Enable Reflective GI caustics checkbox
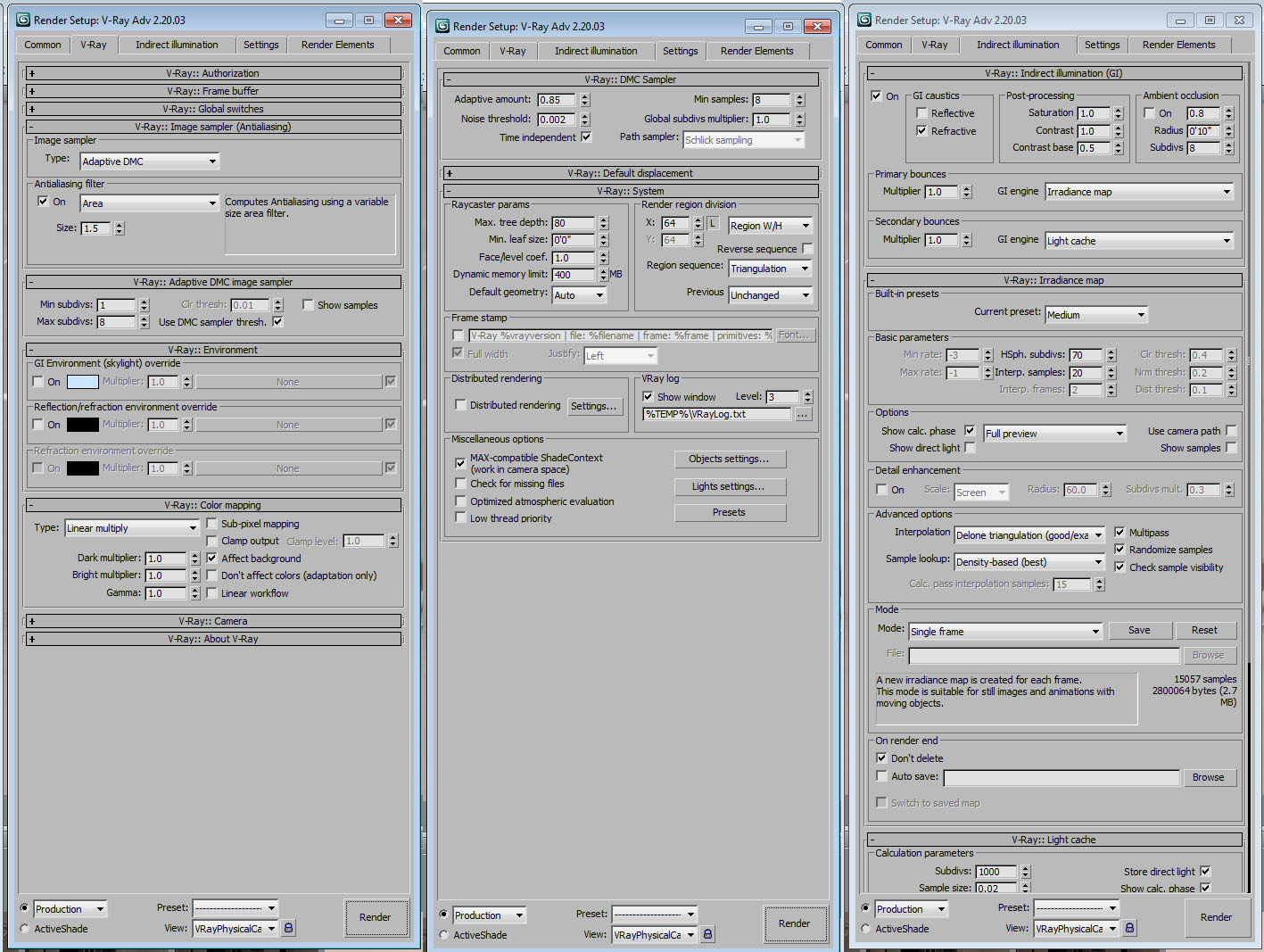 coord(921,113)
